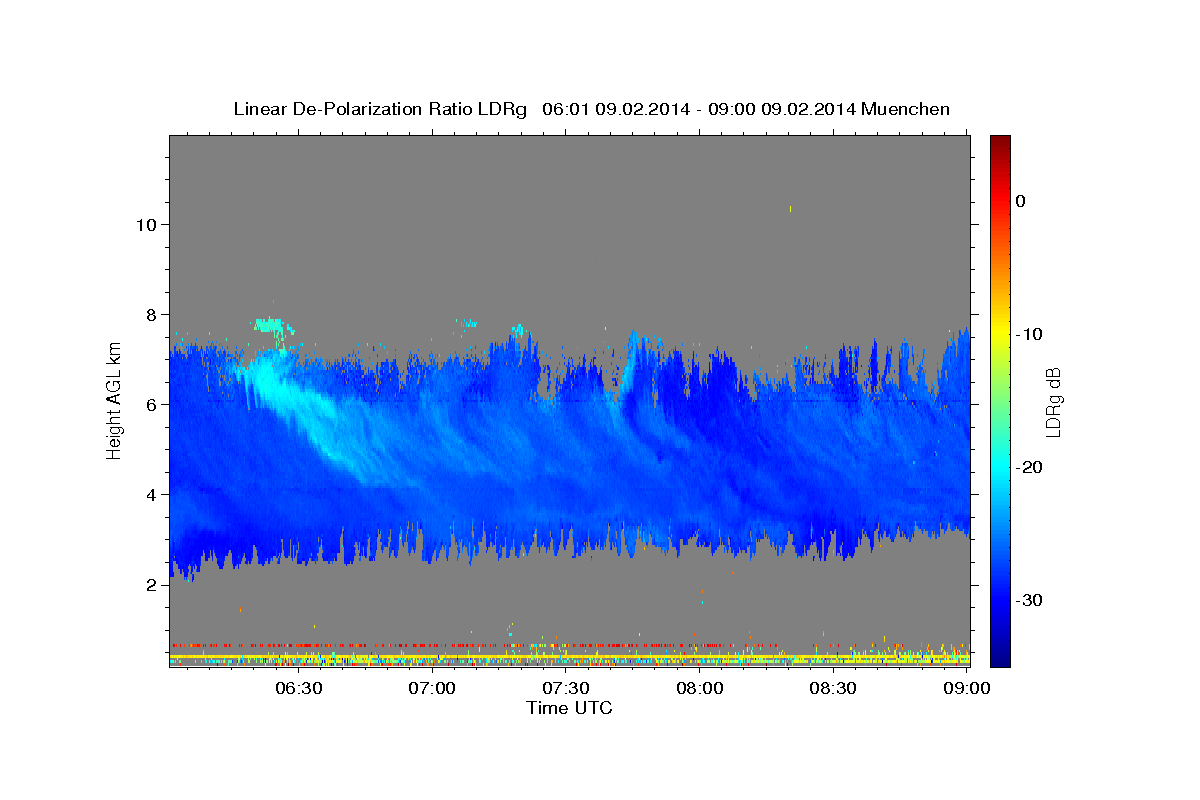Click the 'Time UTC' axis label
This screenshot has width=1200, height=800.
(569, 708)
